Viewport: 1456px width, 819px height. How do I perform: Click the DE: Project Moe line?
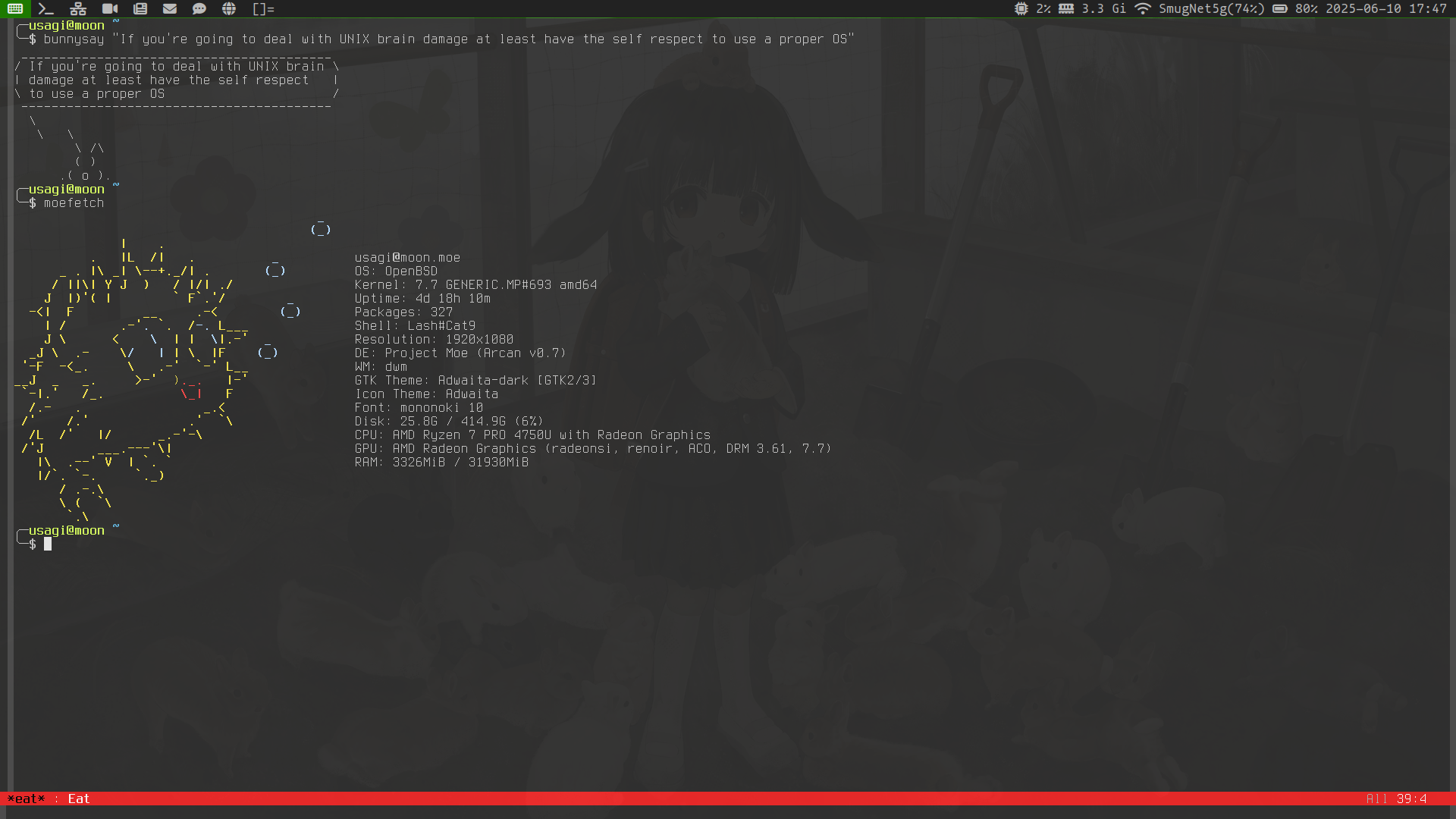[460, 353]
